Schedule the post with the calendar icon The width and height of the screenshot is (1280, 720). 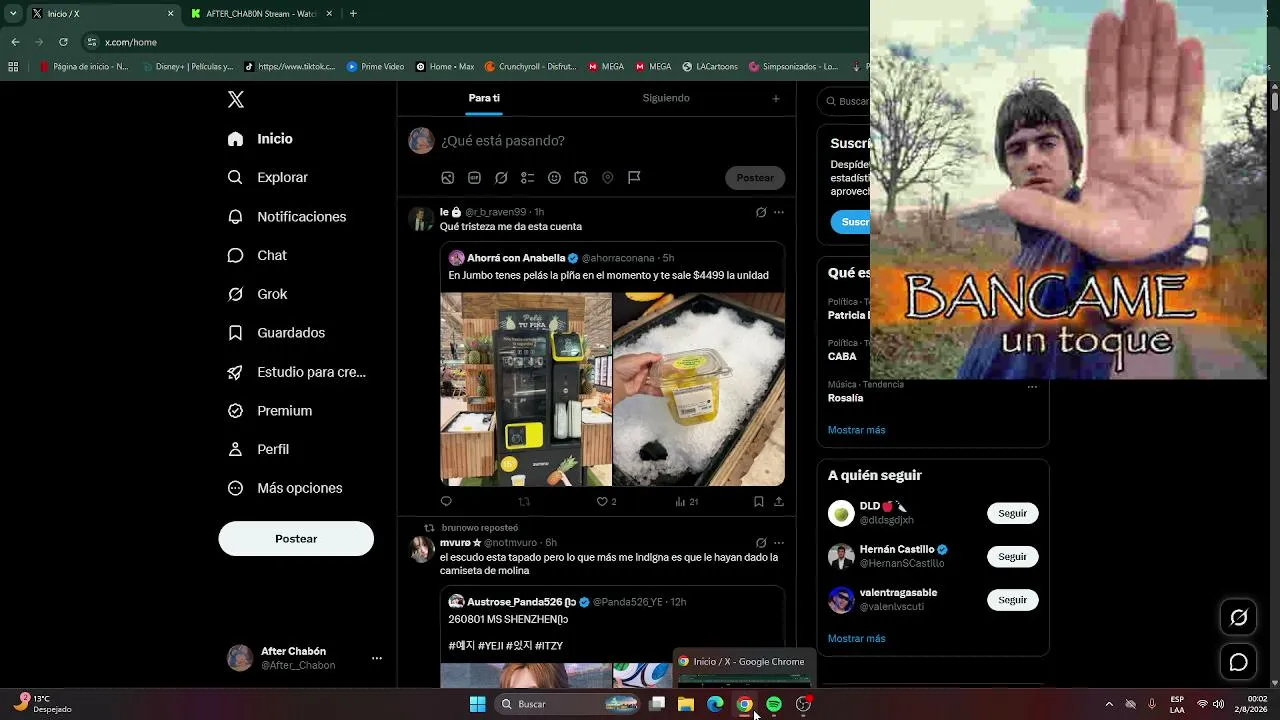[x=581, y=178]
